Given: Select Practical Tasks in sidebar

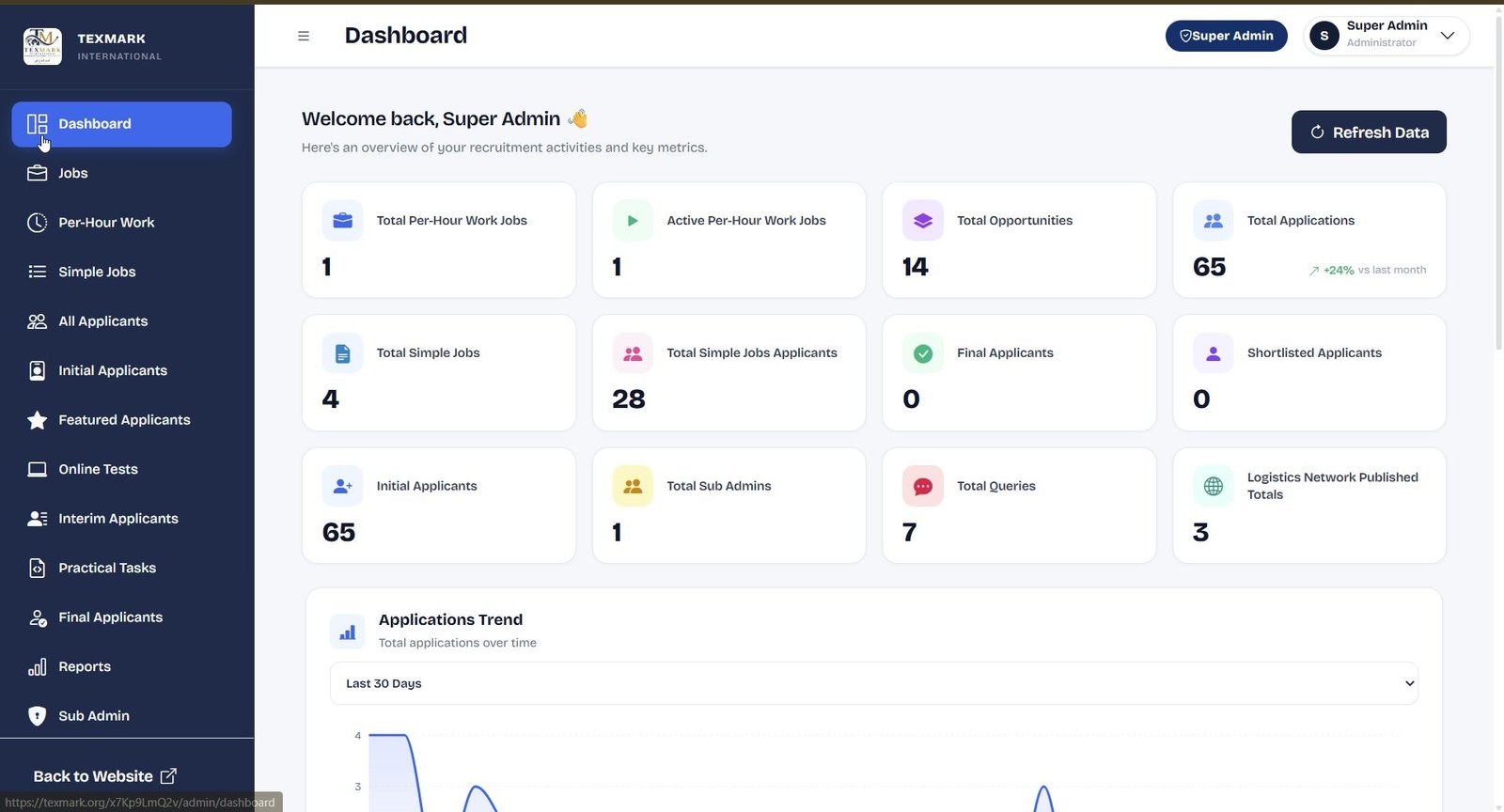Looking at the screenshot, I should click(122, 568).
